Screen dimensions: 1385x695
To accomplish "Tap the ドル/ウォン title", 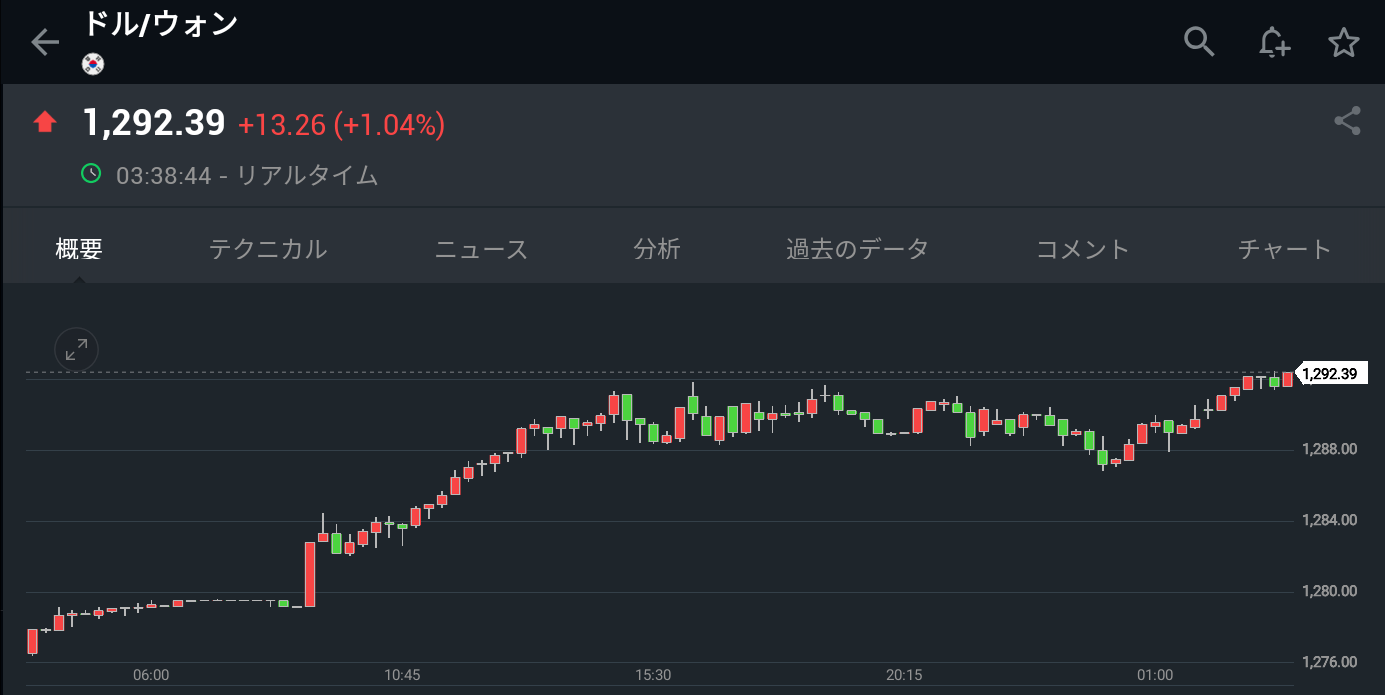I will pyautogui.click(x=160, y=24).
